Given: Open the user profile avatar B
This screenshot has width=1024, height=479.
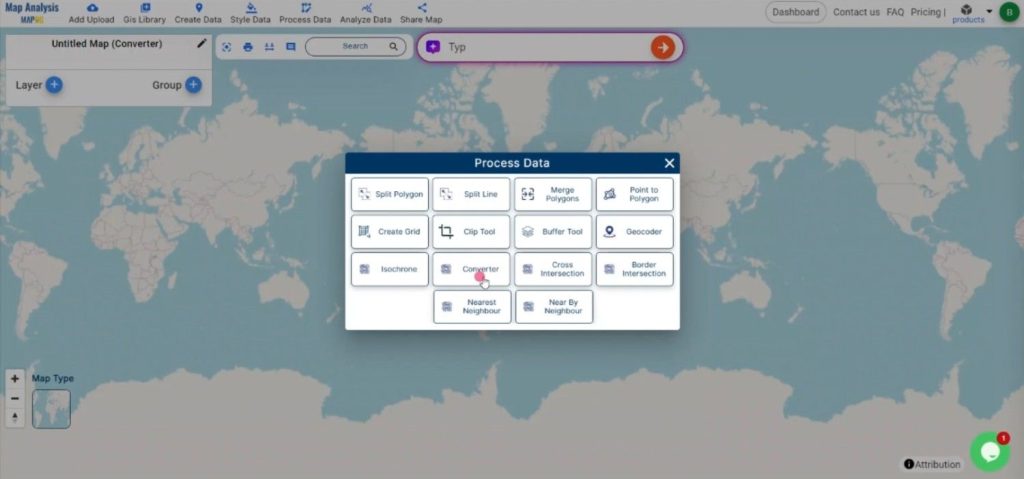Looking at the screenshot, I should point(1008,12).
